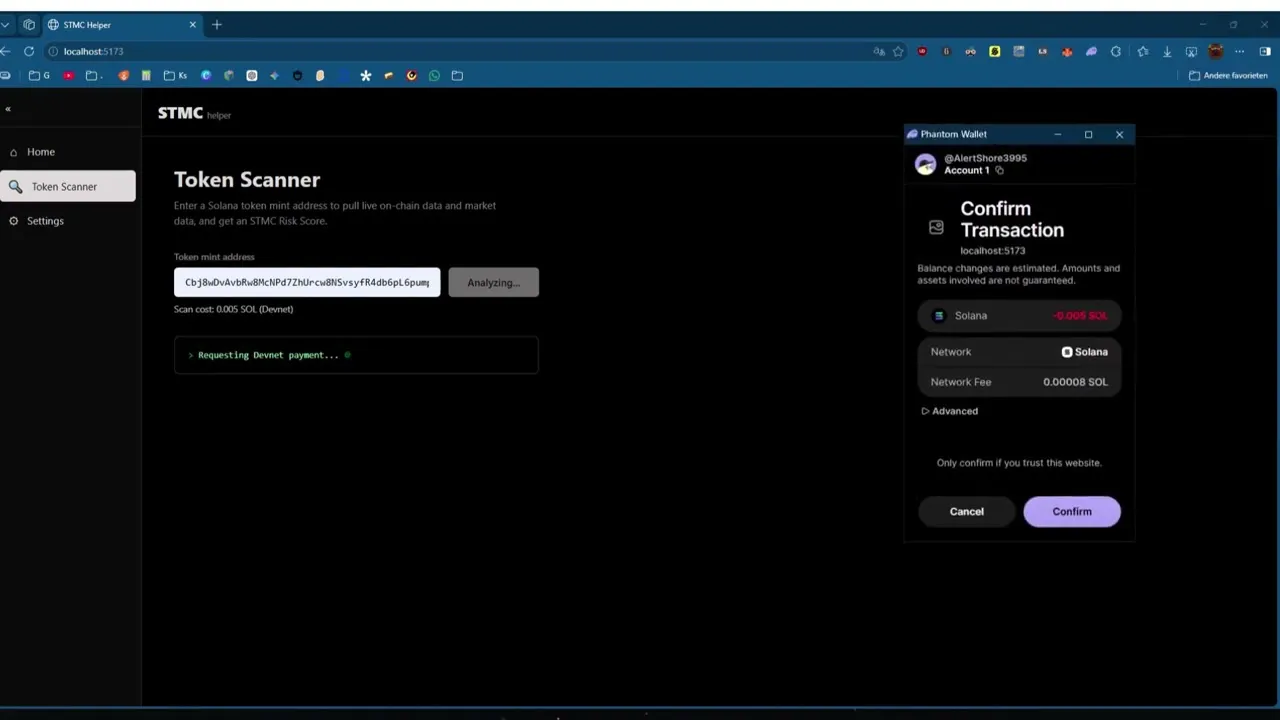Image resolution: width=1280 pixels, height=720 pixels.
Task: Open the browser three-dot menu
Action: pos(1241,51)
